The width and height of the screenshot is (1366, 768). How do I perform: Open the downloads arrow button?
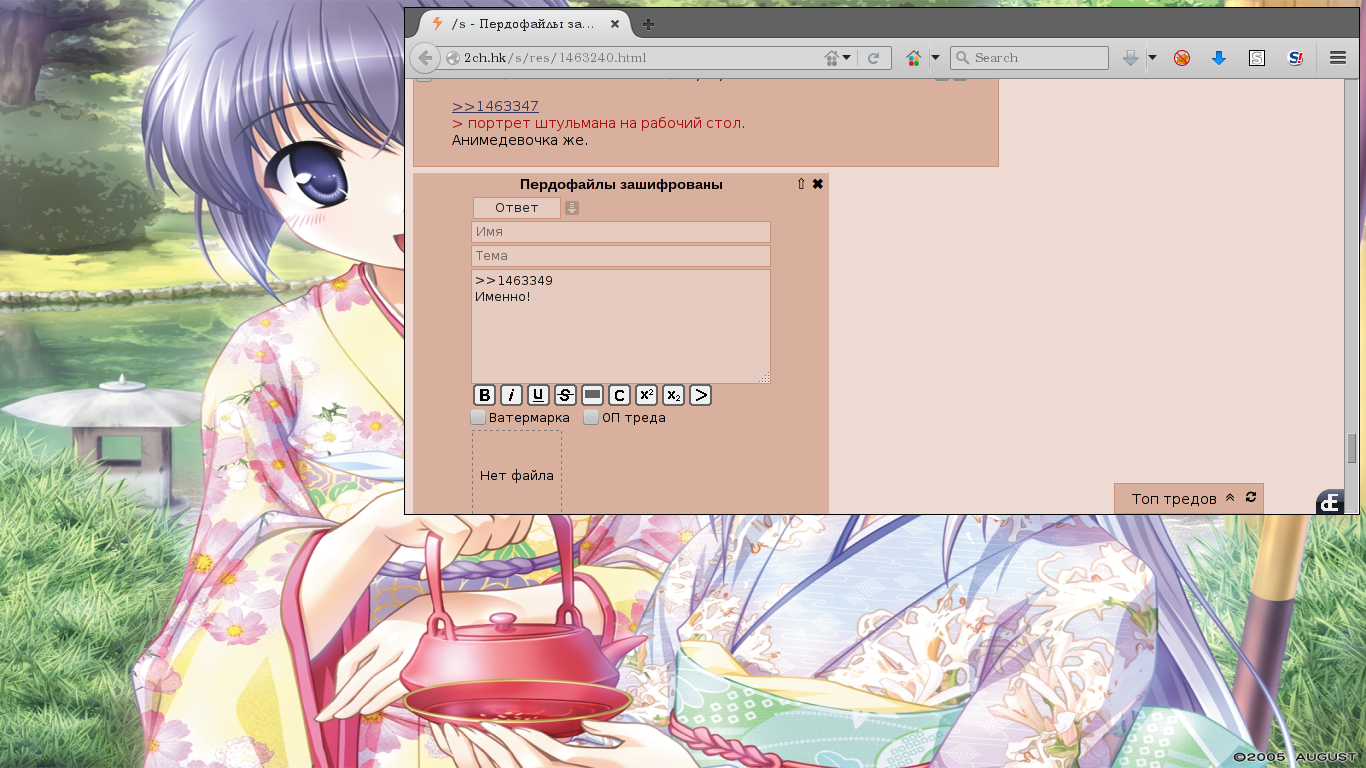coord(1131,58)
